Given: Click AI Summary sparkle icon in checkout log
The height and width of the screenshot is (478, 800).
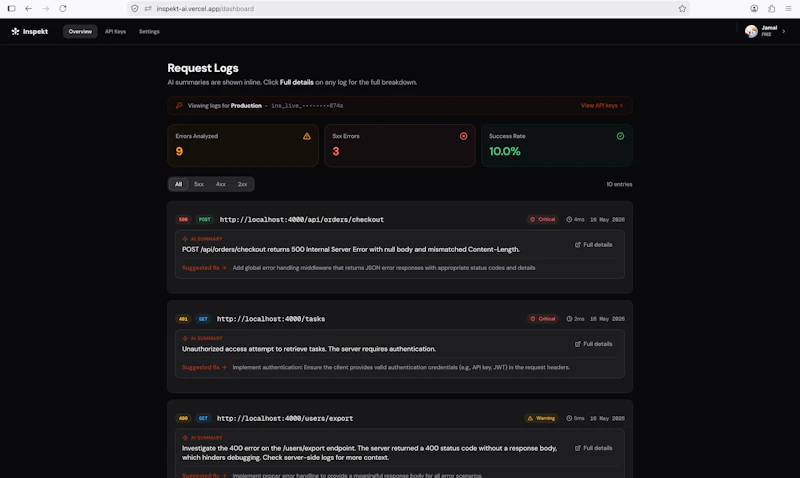Looking at the screenshot, I should coord(185,239).
